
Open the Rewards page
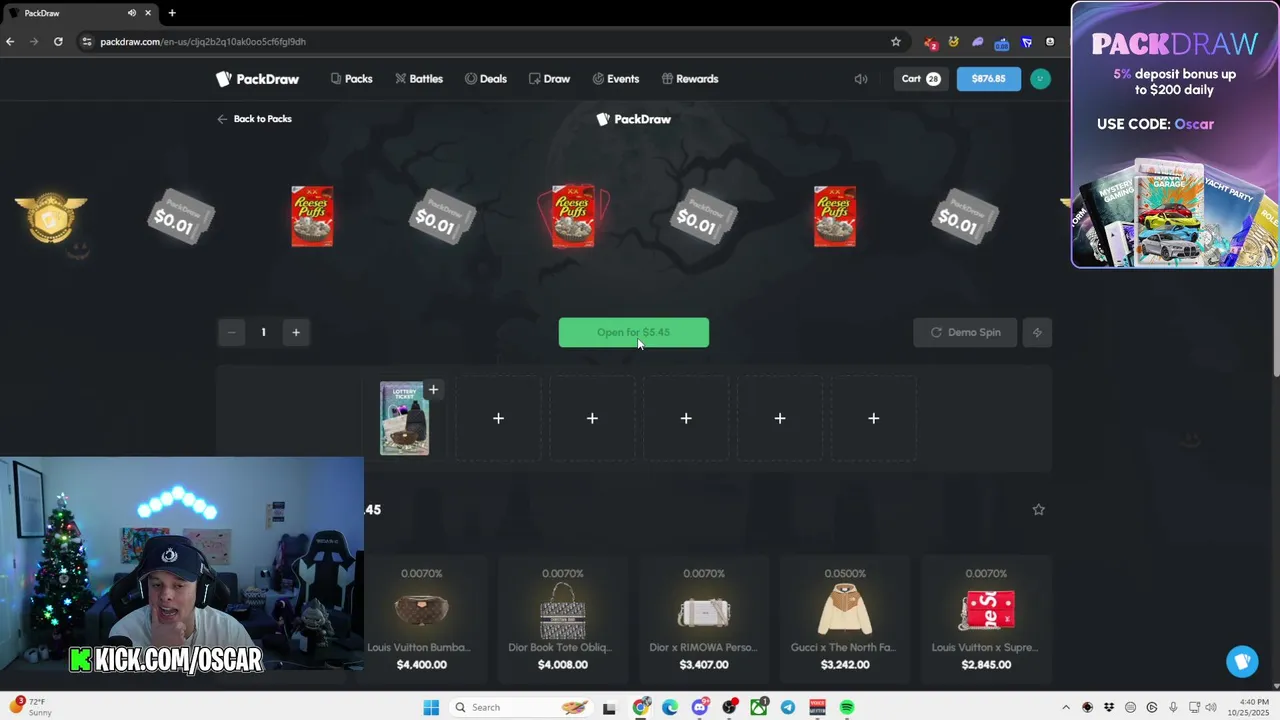(689, 79)
